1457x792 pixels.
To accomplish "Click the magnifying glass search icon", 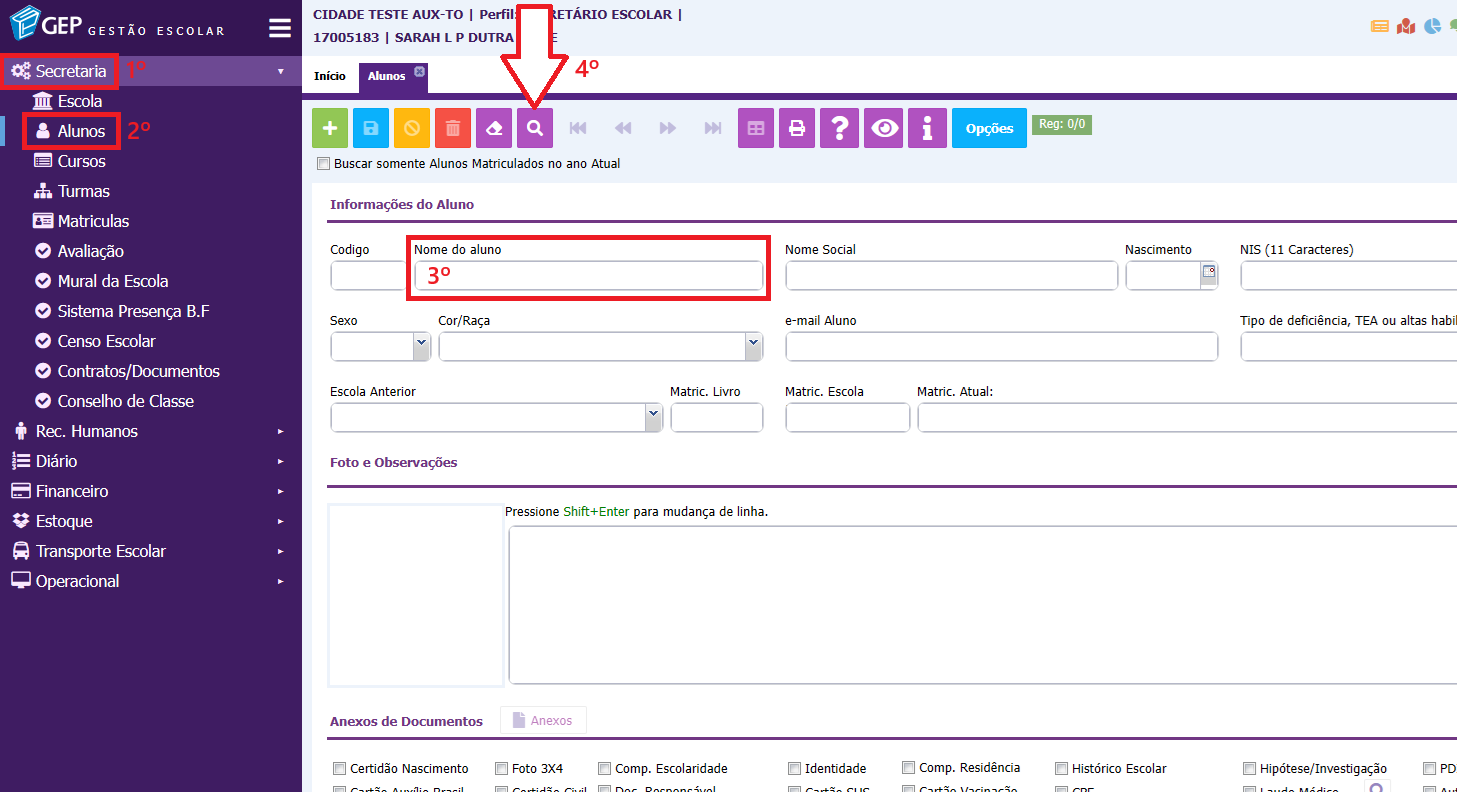I will pyautogui.click(x=535, y=128).
